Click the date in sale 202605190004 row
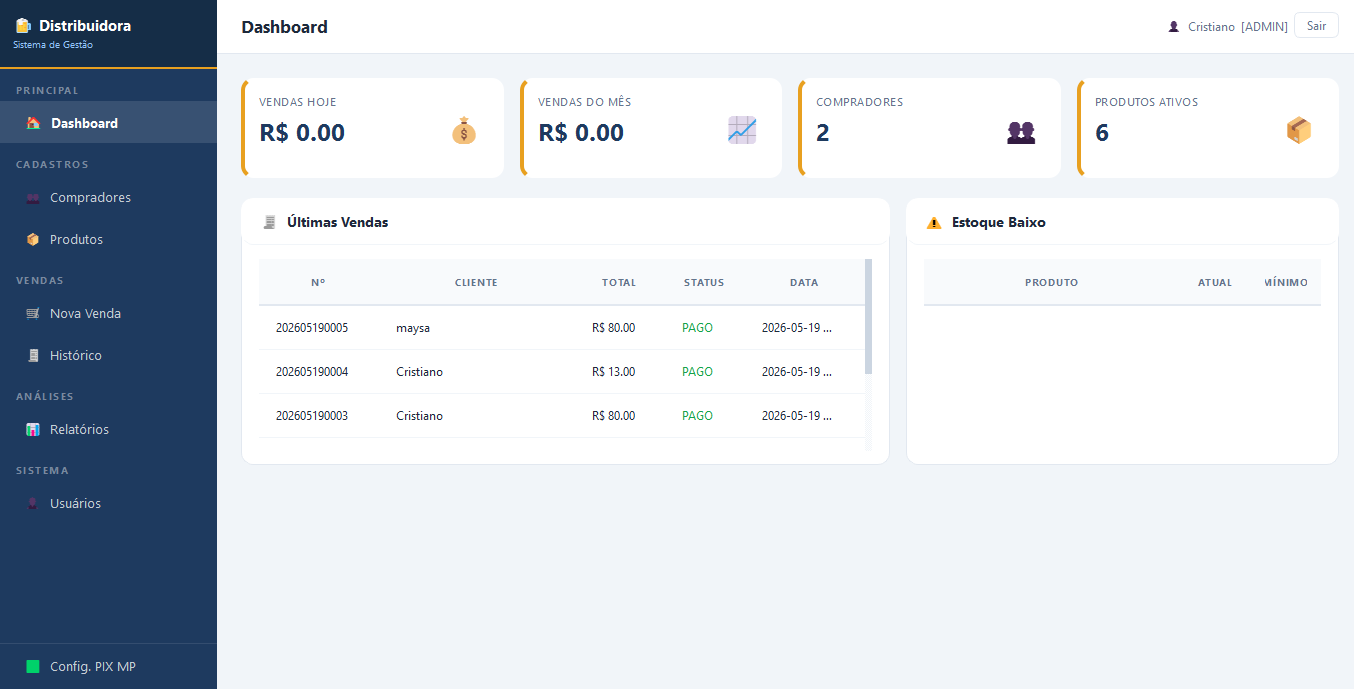The height and width of the screenshot is (689, 1354). pyautogui.click(x=797, y=372)
